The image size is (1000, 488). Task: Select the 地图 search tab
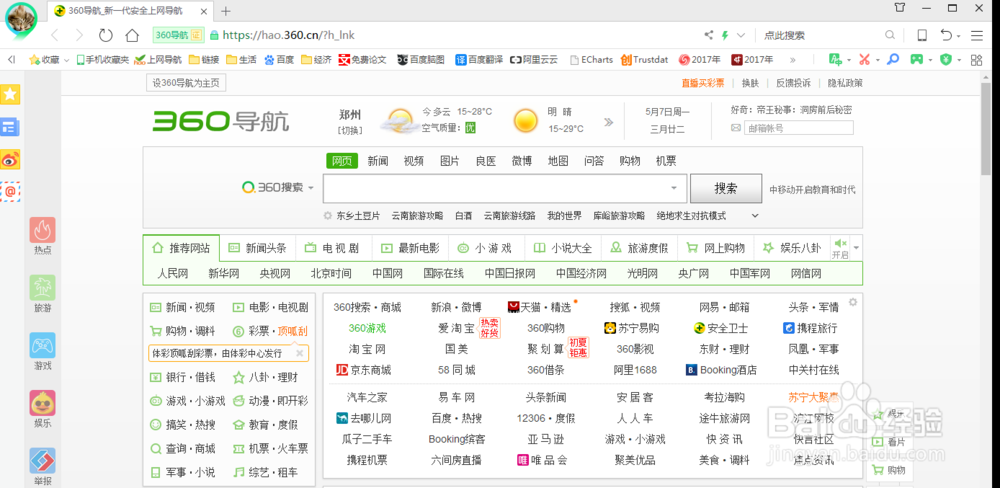click(x=558, y=161)
